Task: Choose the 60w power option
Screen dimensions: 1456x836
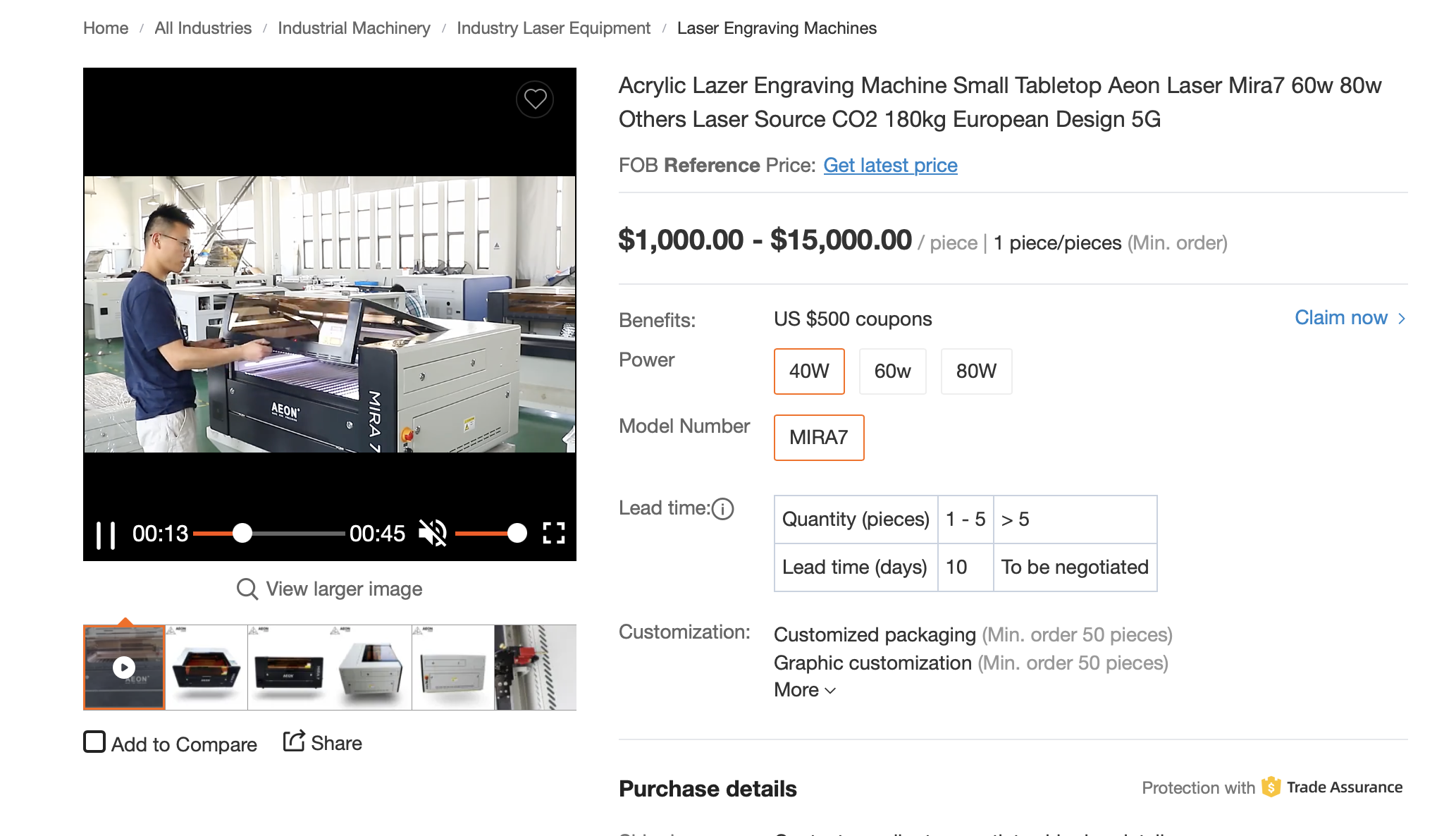Action: (892, 371)
